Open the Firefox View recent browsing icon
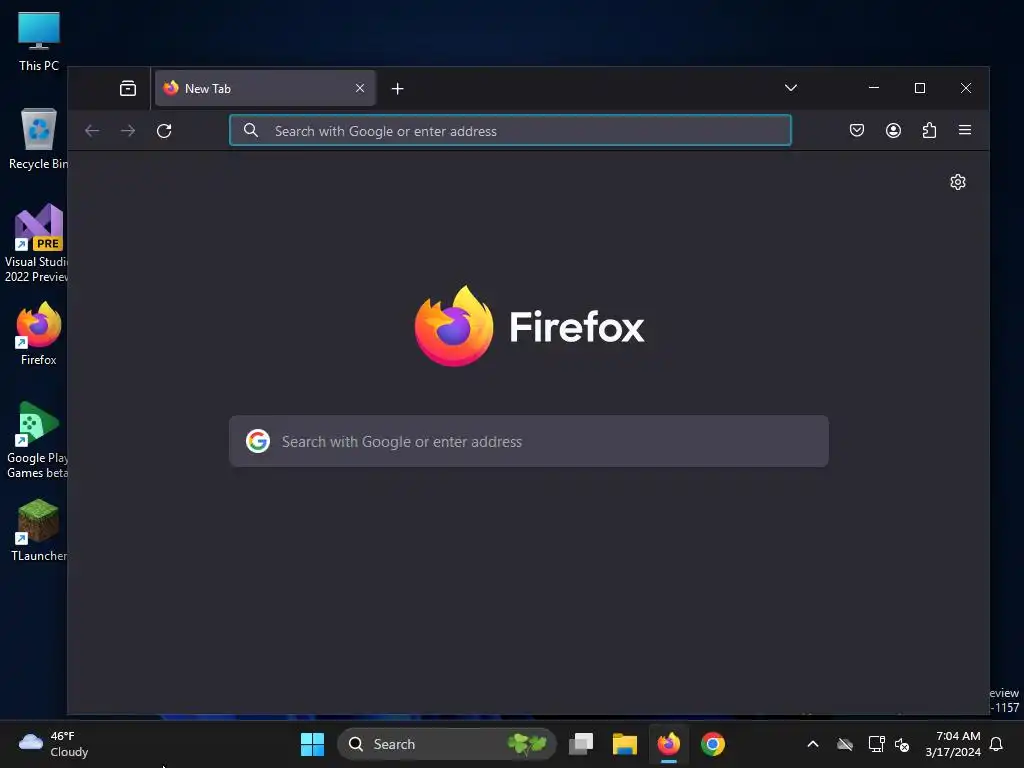 click(128, 88)
